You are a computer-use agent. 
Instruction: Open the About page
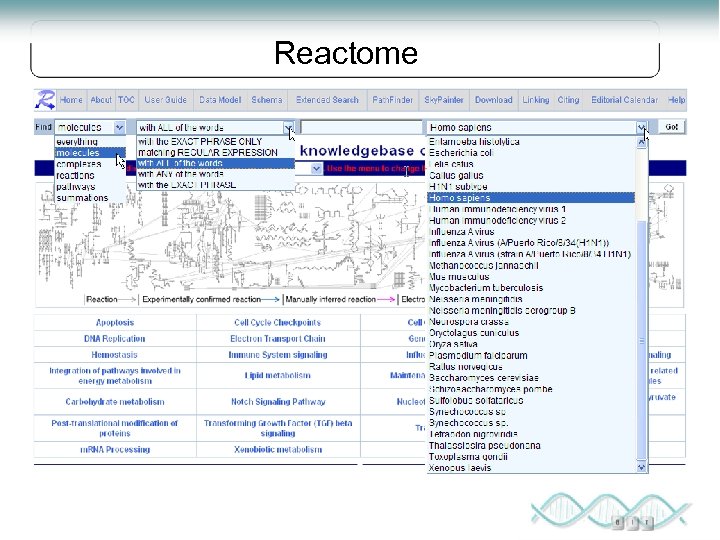(101, 100)
